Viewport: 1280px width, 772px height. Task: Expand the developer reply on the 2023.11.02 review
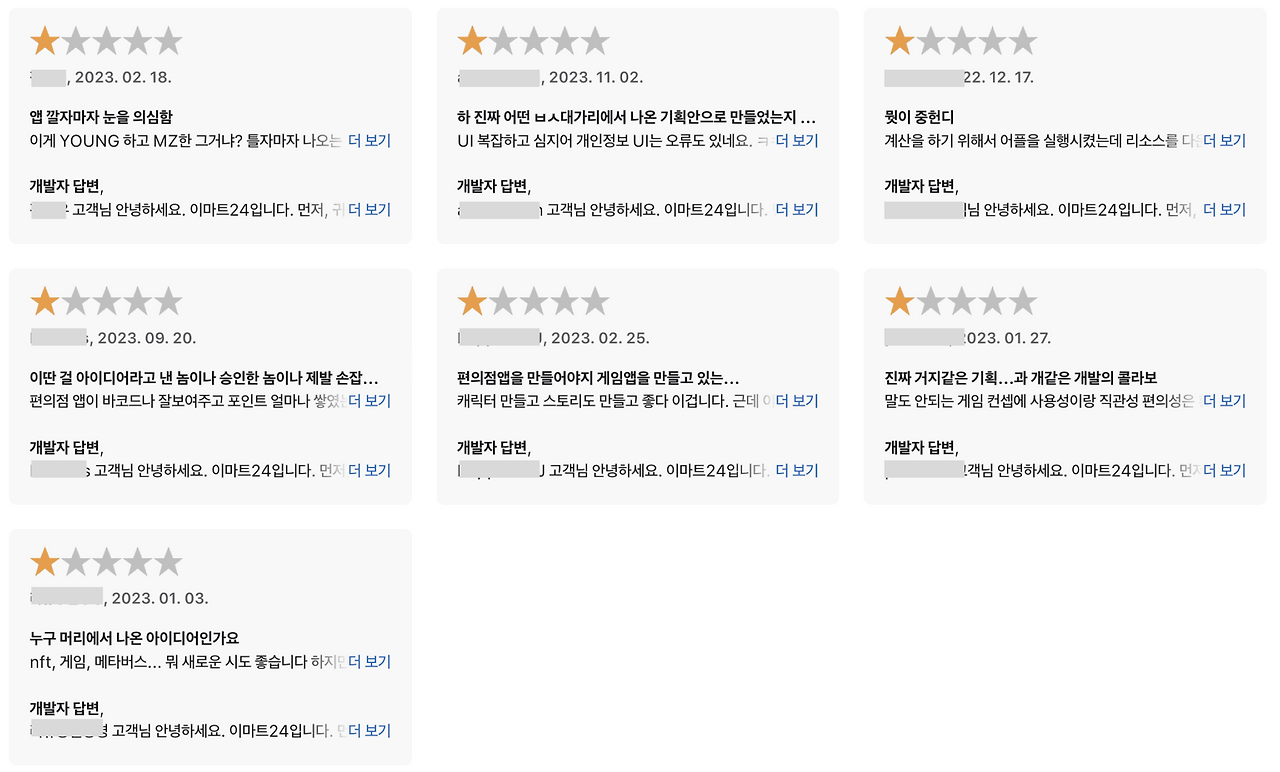pos(796,209)
